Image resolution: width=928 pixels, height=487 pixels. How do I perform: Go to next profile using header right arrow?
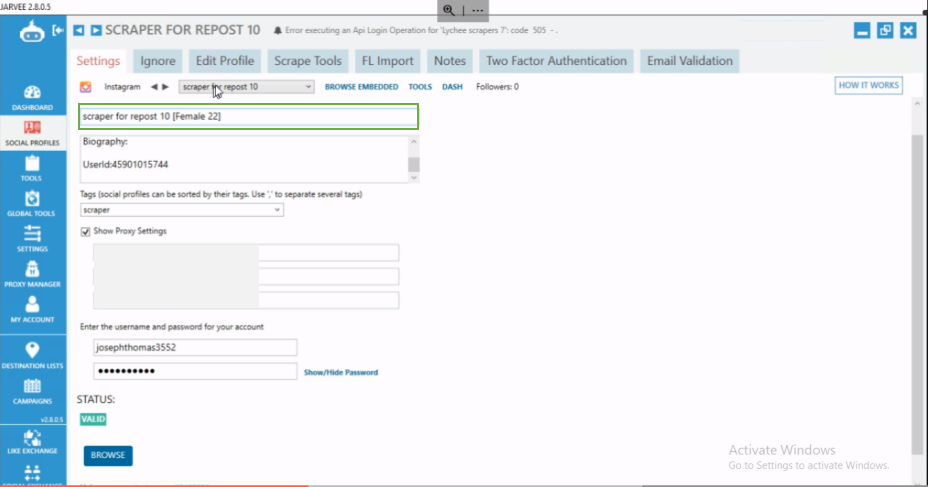[x=96, y=30]
